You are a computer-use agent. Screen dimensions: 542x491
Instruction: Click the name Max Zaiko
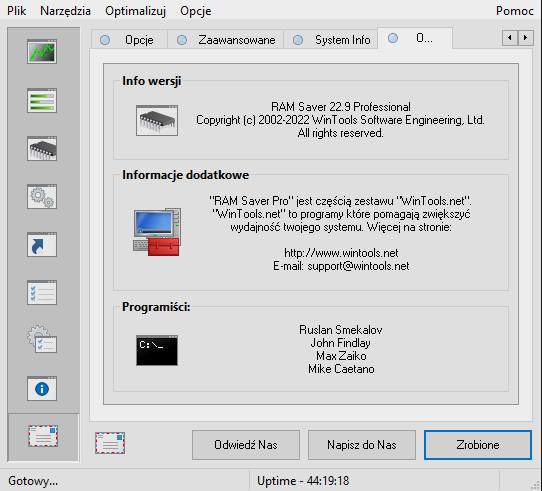coord(341,356)
